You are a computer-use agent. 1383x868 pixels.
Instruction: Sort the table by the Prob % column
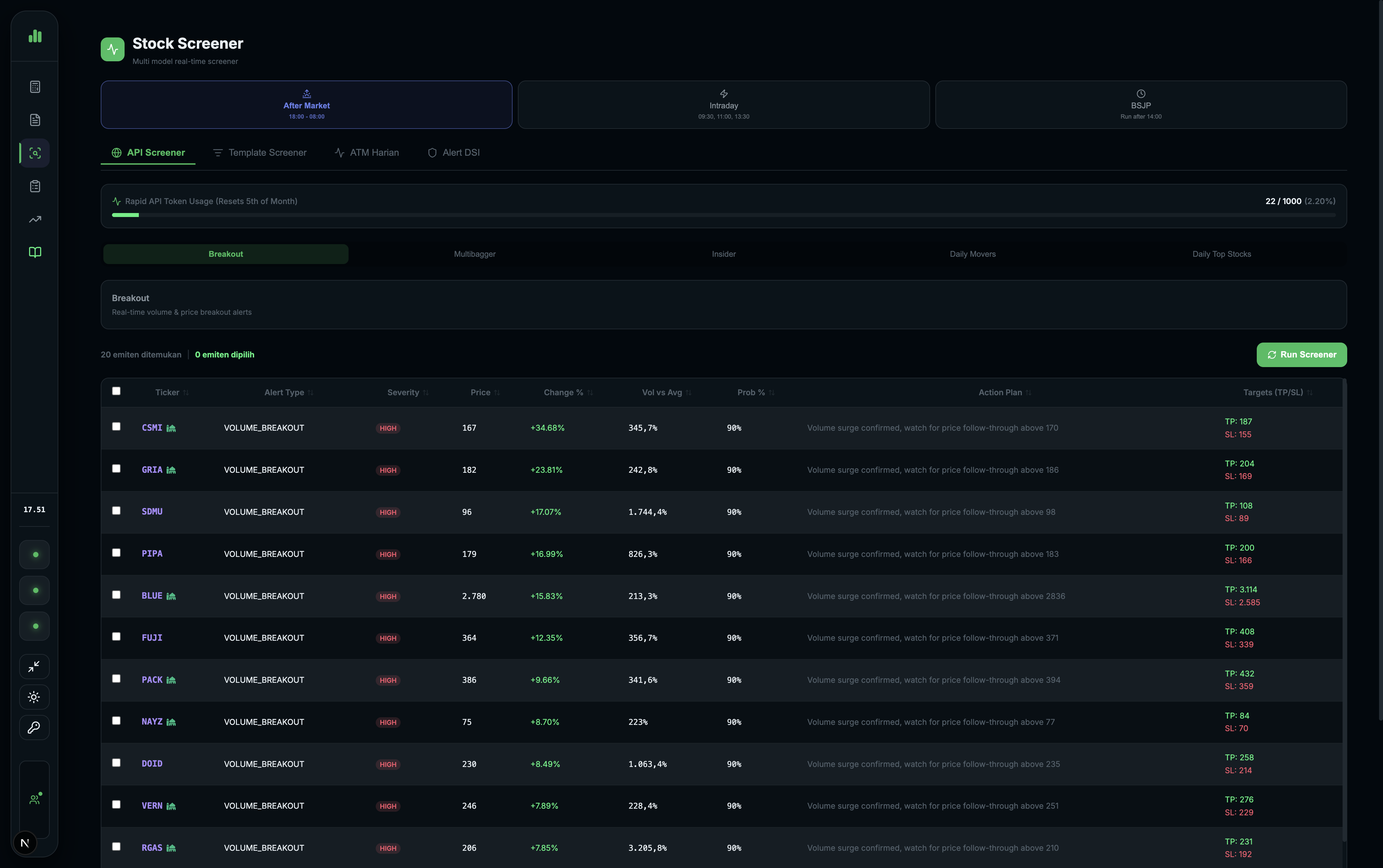tap(756, 393)
